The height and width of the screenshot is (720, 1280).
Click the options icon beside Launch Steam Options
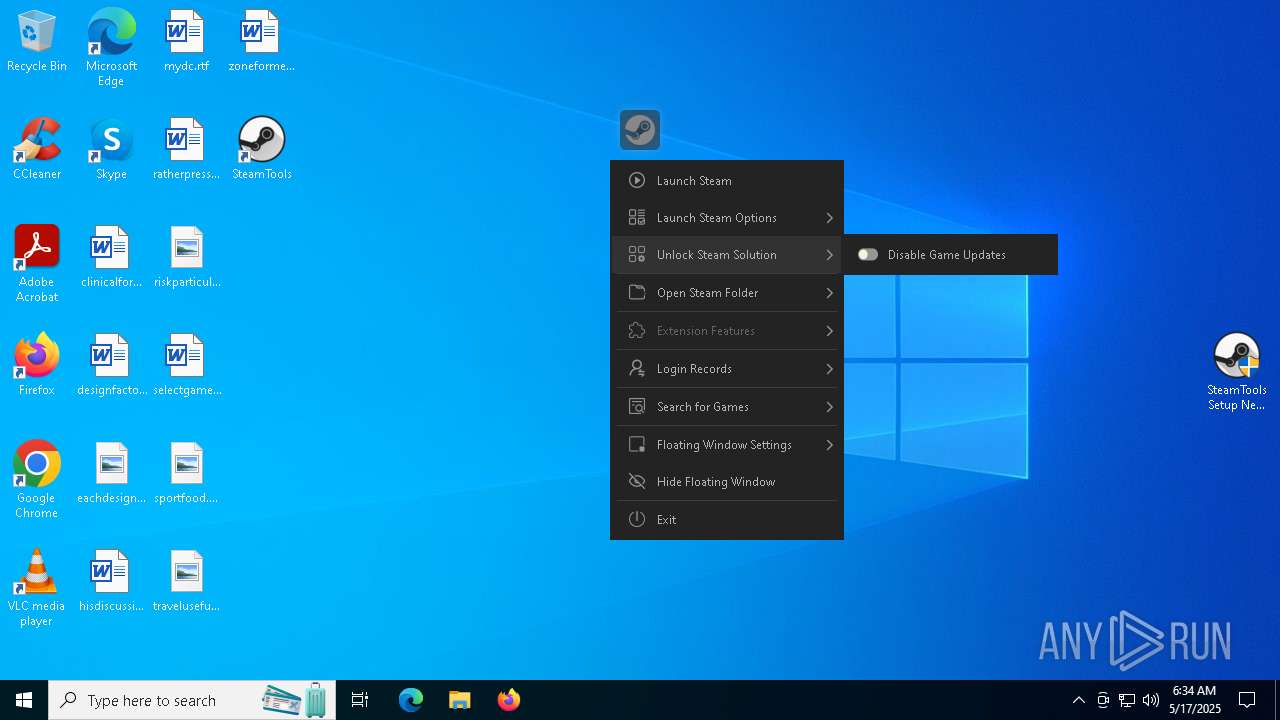(x=636, y=217)
